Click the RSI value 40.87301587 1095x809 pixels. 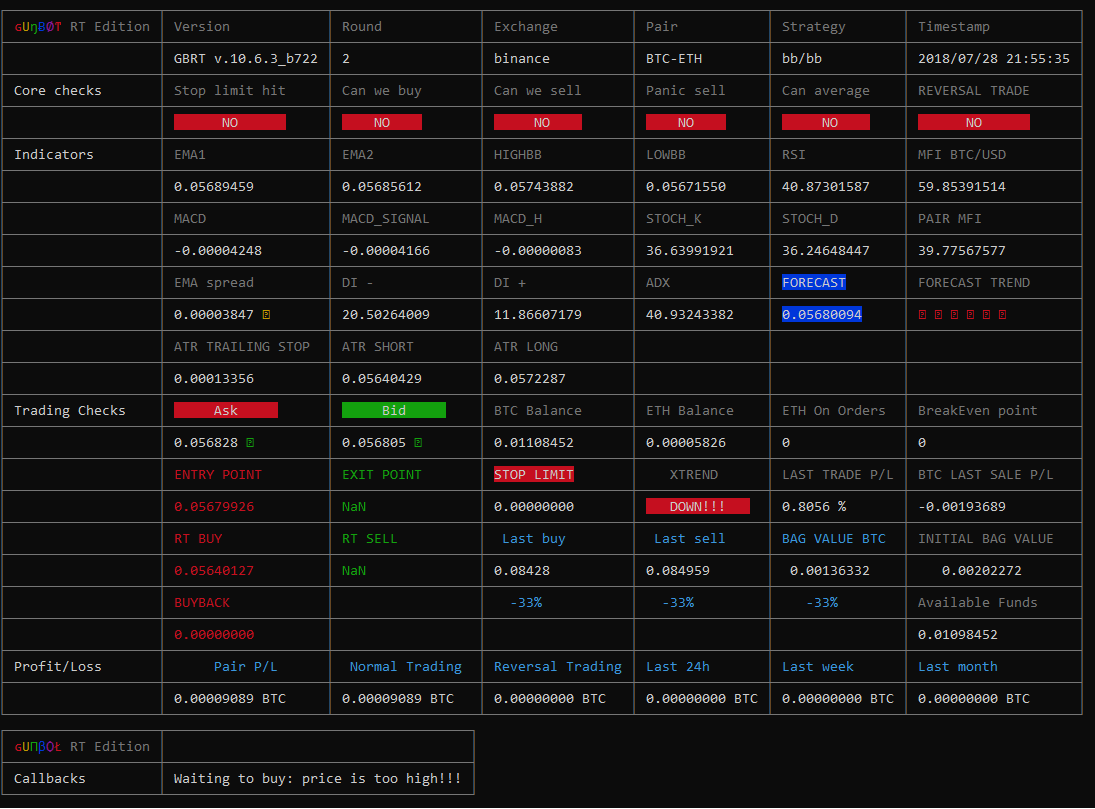tap(825, 187)
